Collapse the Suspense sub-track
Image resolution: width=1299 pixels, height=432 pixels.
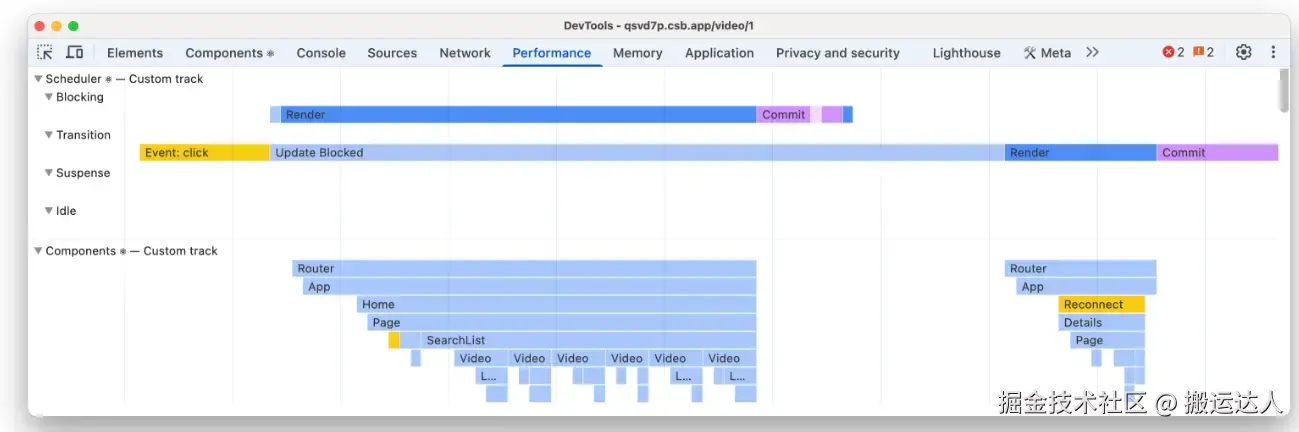[49, 173]
